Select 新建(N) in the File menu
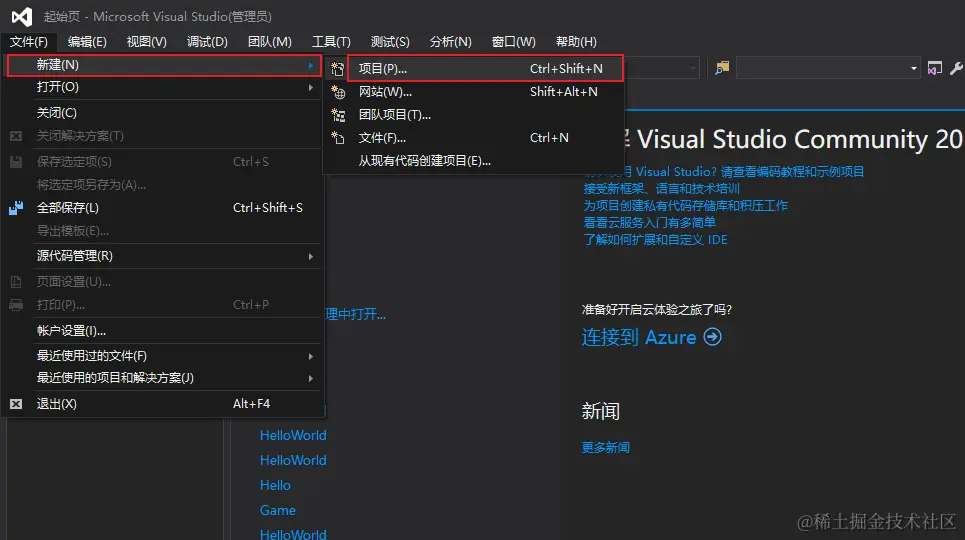The width and height of the screenshot is (965, 540). click(x=164, y=65)
